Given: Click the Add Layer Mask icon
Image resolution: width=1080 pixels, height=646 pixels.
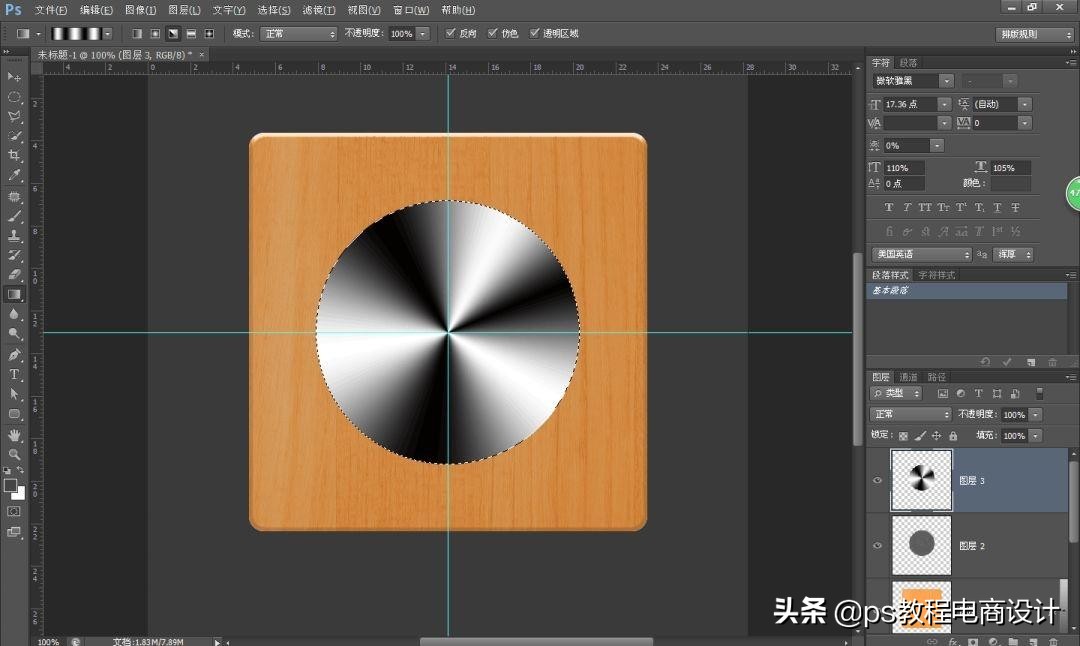Looking at the screenshot, I should (972, 642).
